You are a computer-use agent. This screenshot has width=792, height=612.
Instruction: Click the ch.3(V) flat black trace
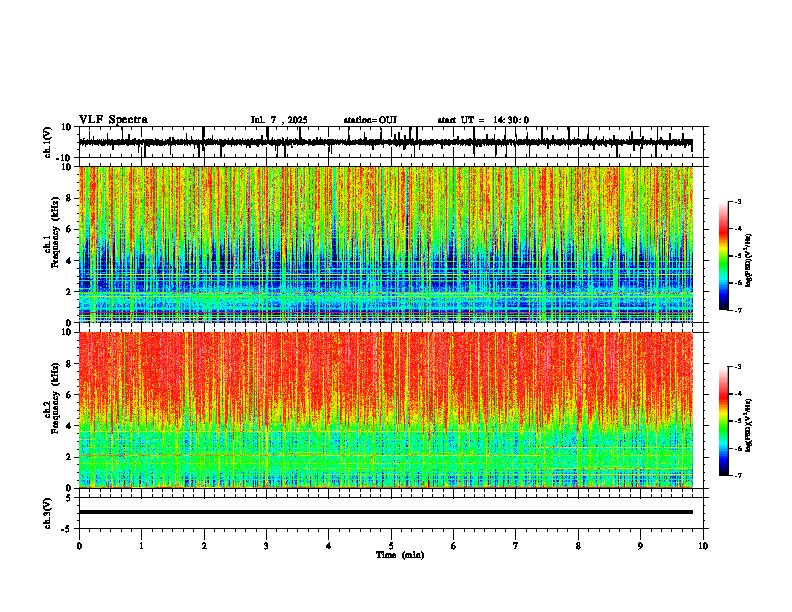386,512
